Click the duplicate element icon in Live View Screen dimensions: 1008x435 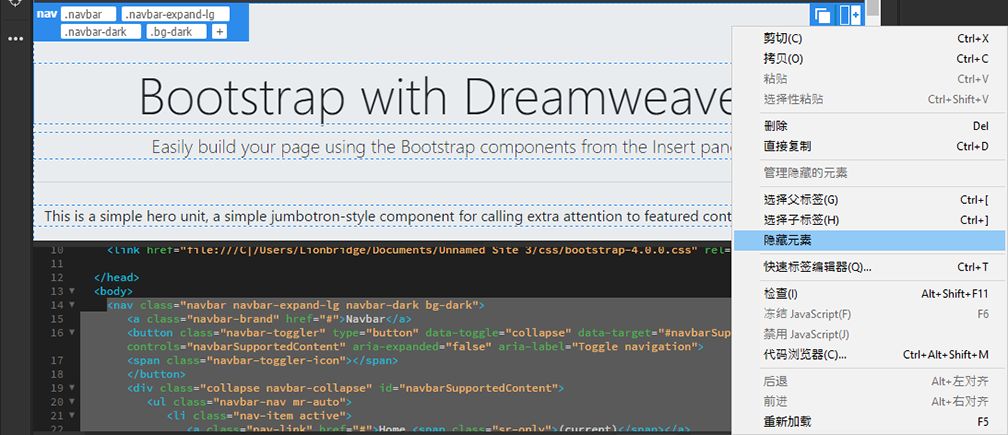[822, 15]
